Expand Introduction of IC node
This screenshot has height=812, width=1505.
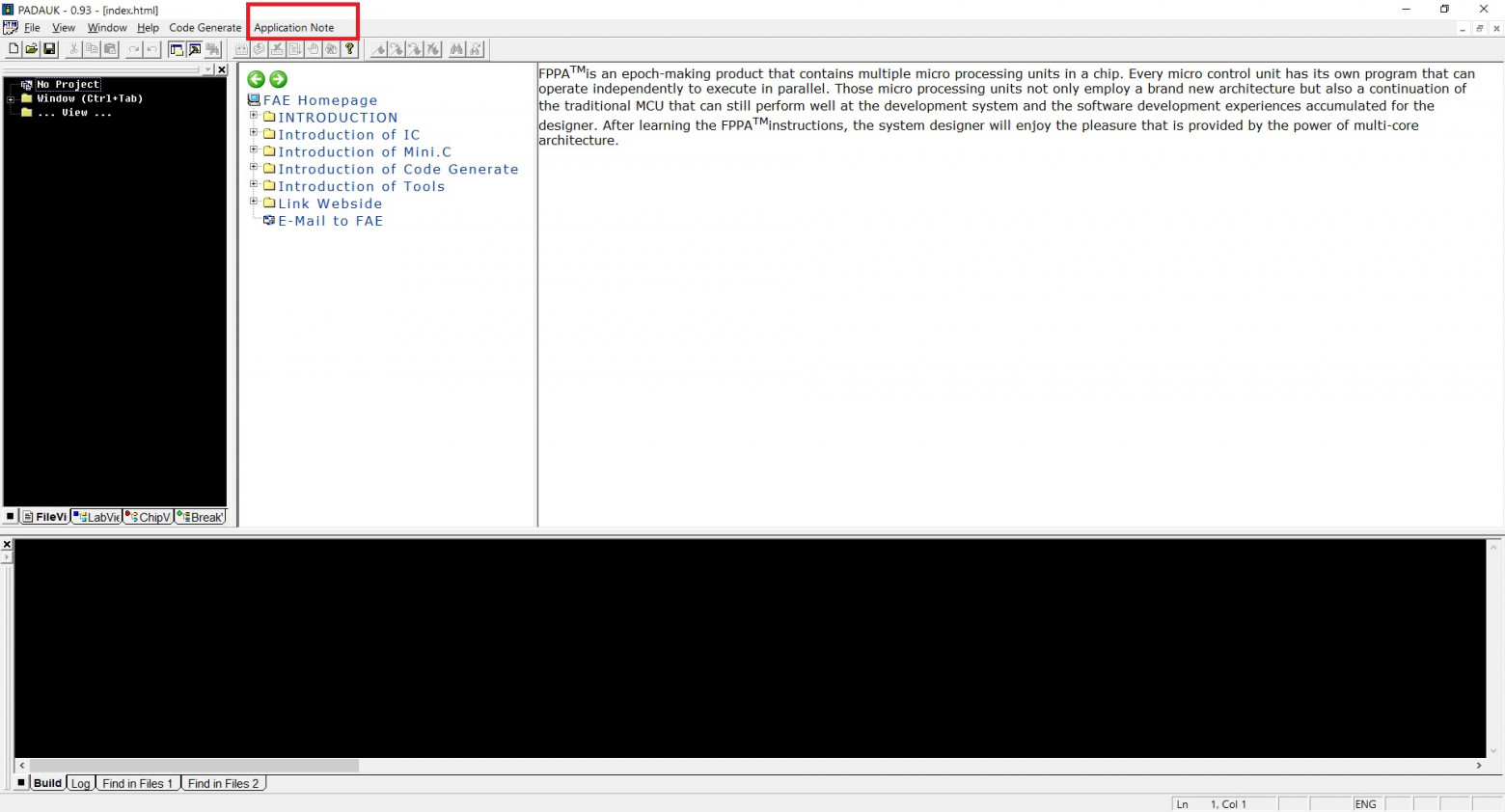[254, 133]
